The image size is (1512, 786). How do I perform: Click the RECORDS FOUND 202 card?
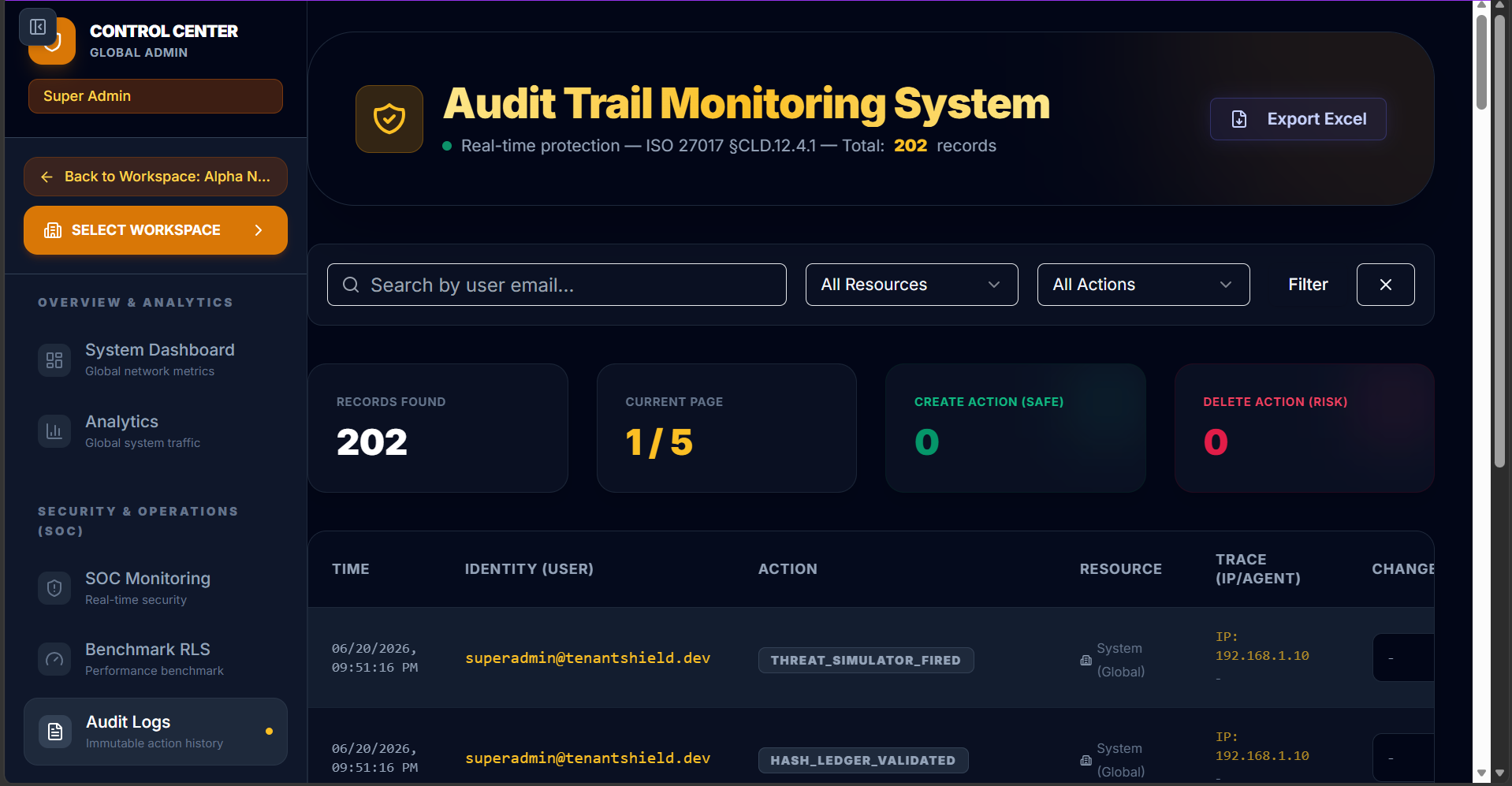click(x=438, y=428)
